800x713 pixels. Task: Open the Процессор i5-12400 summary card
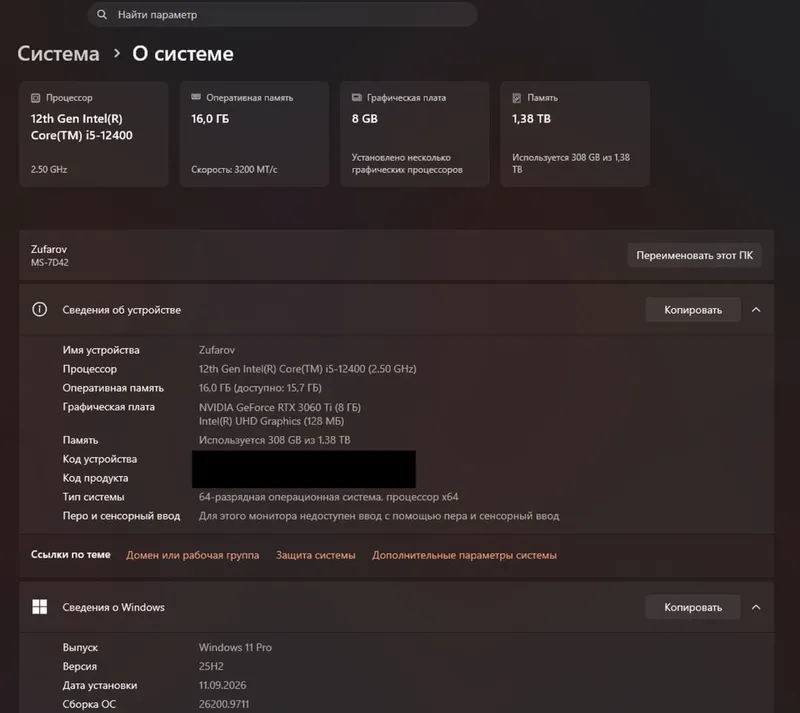(x=94, y=134)
